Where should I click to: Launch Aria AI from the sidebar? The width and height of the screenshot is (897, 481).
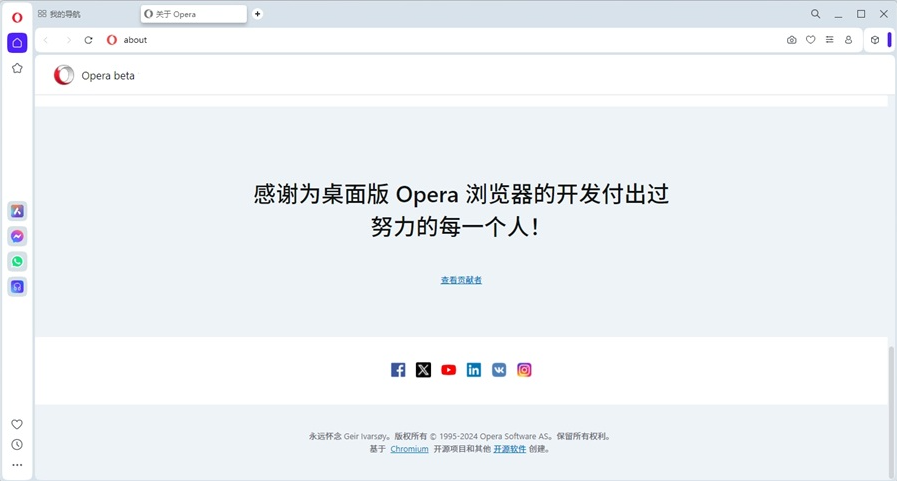tap(17, 211)
